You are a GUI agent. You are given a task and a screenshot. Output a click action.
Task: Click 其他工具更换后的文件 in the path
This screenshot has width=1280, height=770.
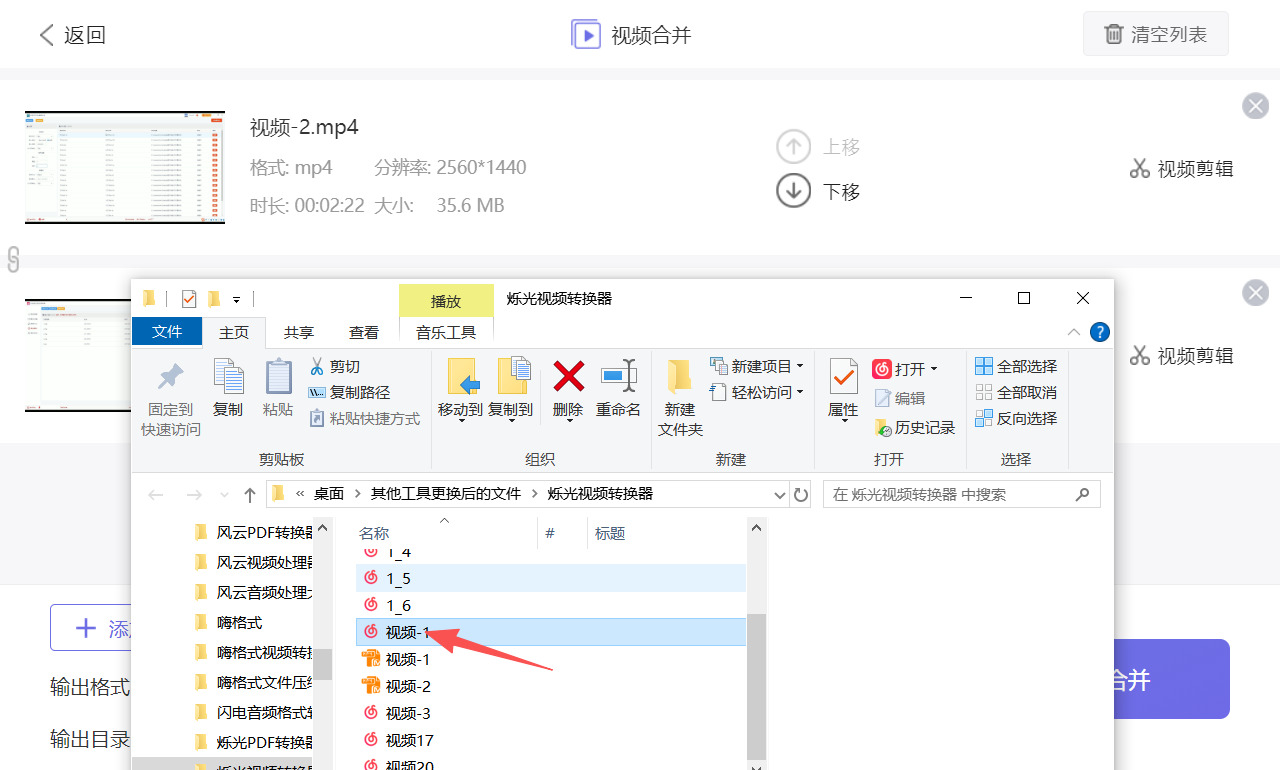coord(445,494)
